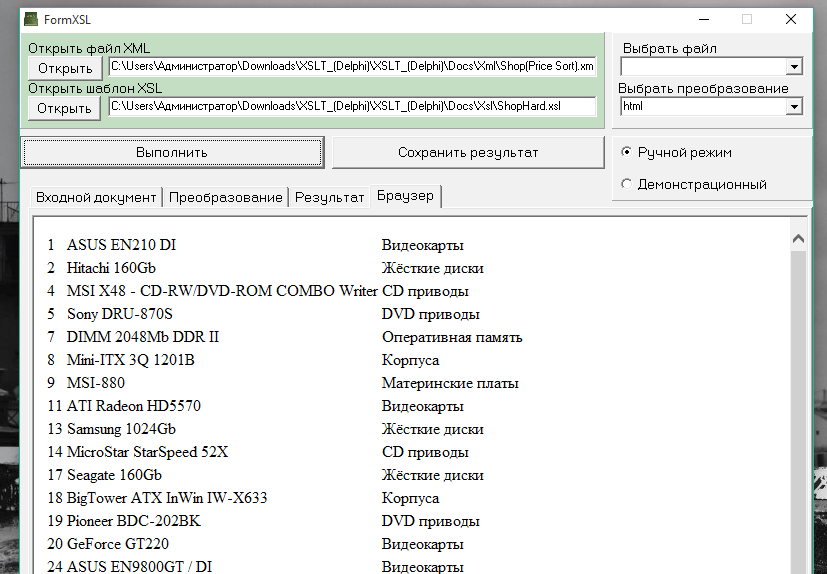Click DIMM 2048Mb DDR II text
Screen dimensions: 827x574
[x=142, y=337]
